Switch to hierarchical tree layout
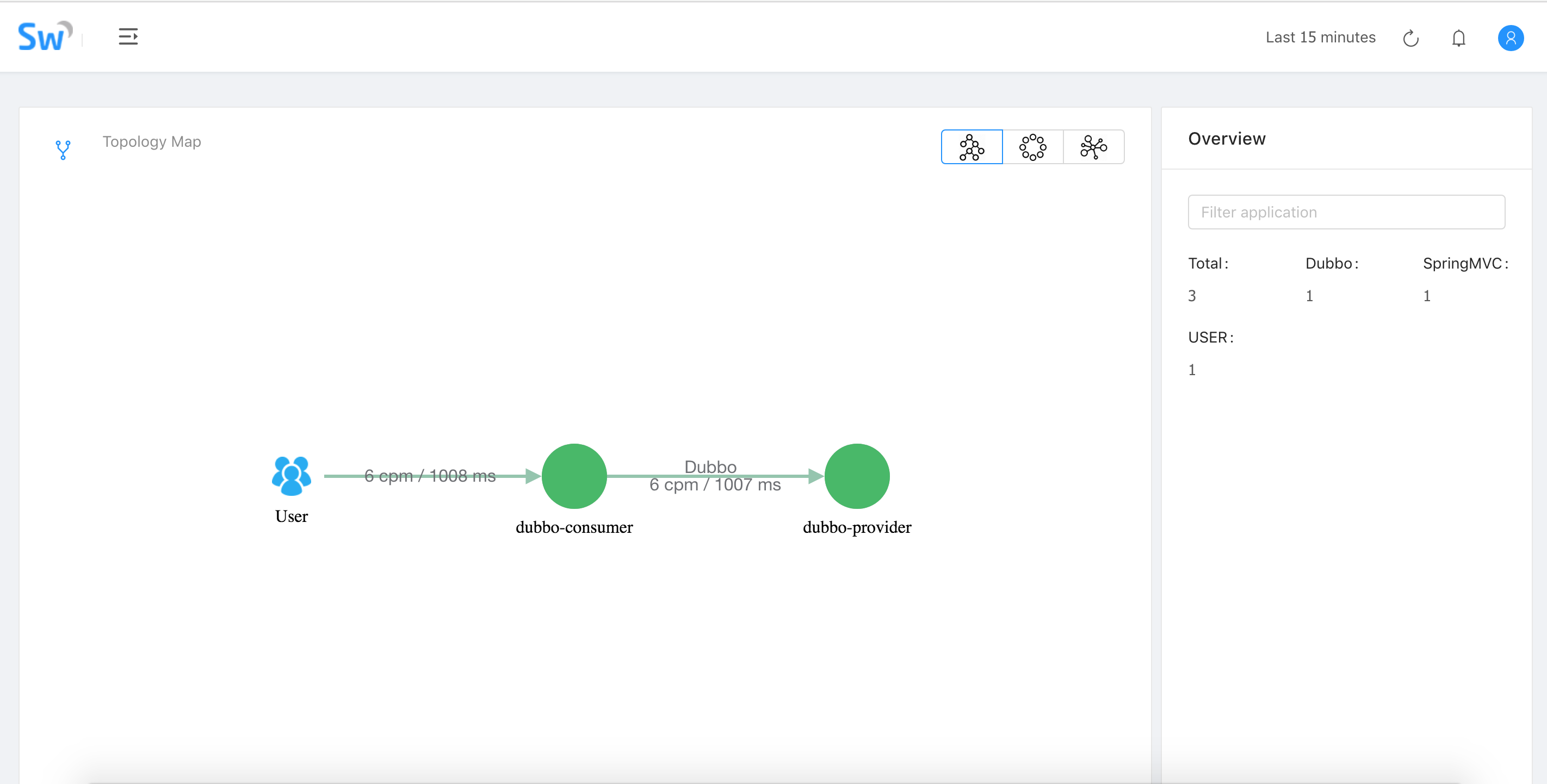The image size is (1547, 784). click(x=971, y=147)
